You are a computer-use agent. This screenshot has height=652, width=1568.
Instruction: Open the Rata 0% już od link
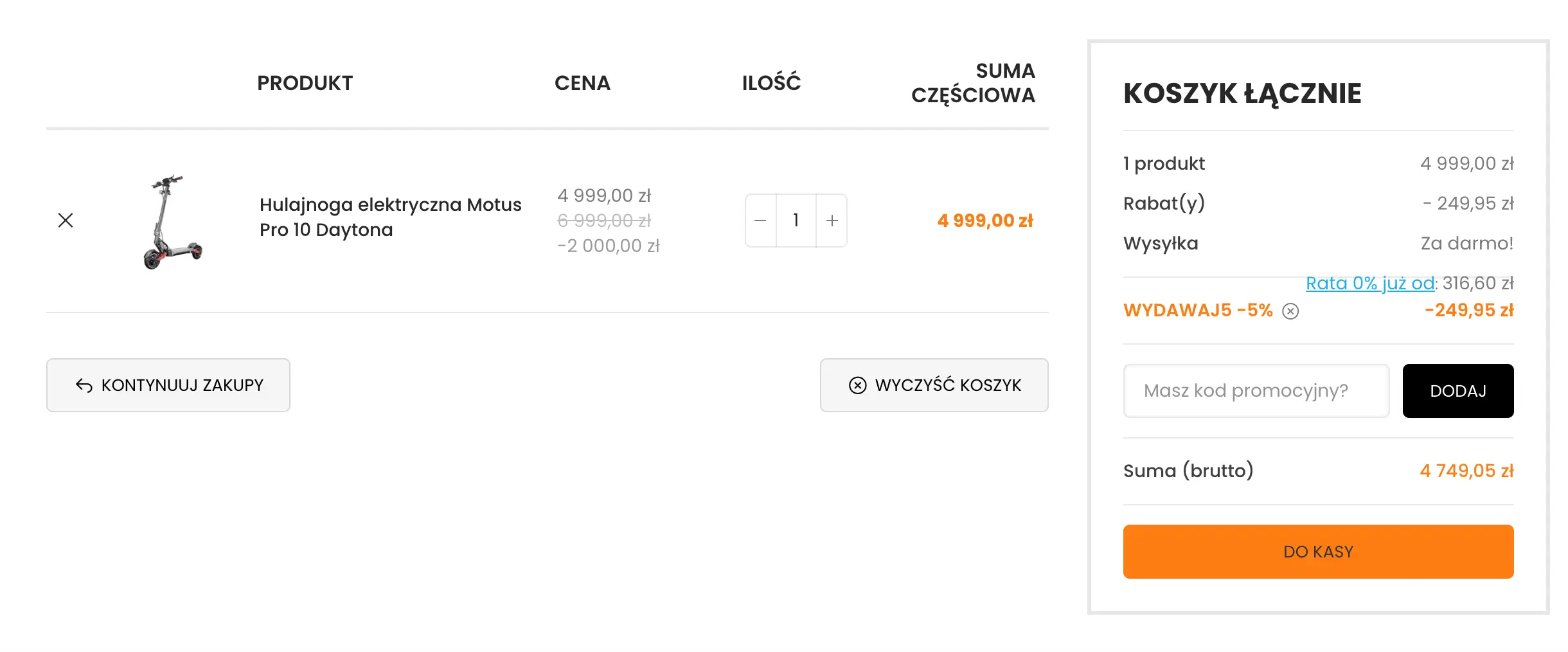[1370, 283]
